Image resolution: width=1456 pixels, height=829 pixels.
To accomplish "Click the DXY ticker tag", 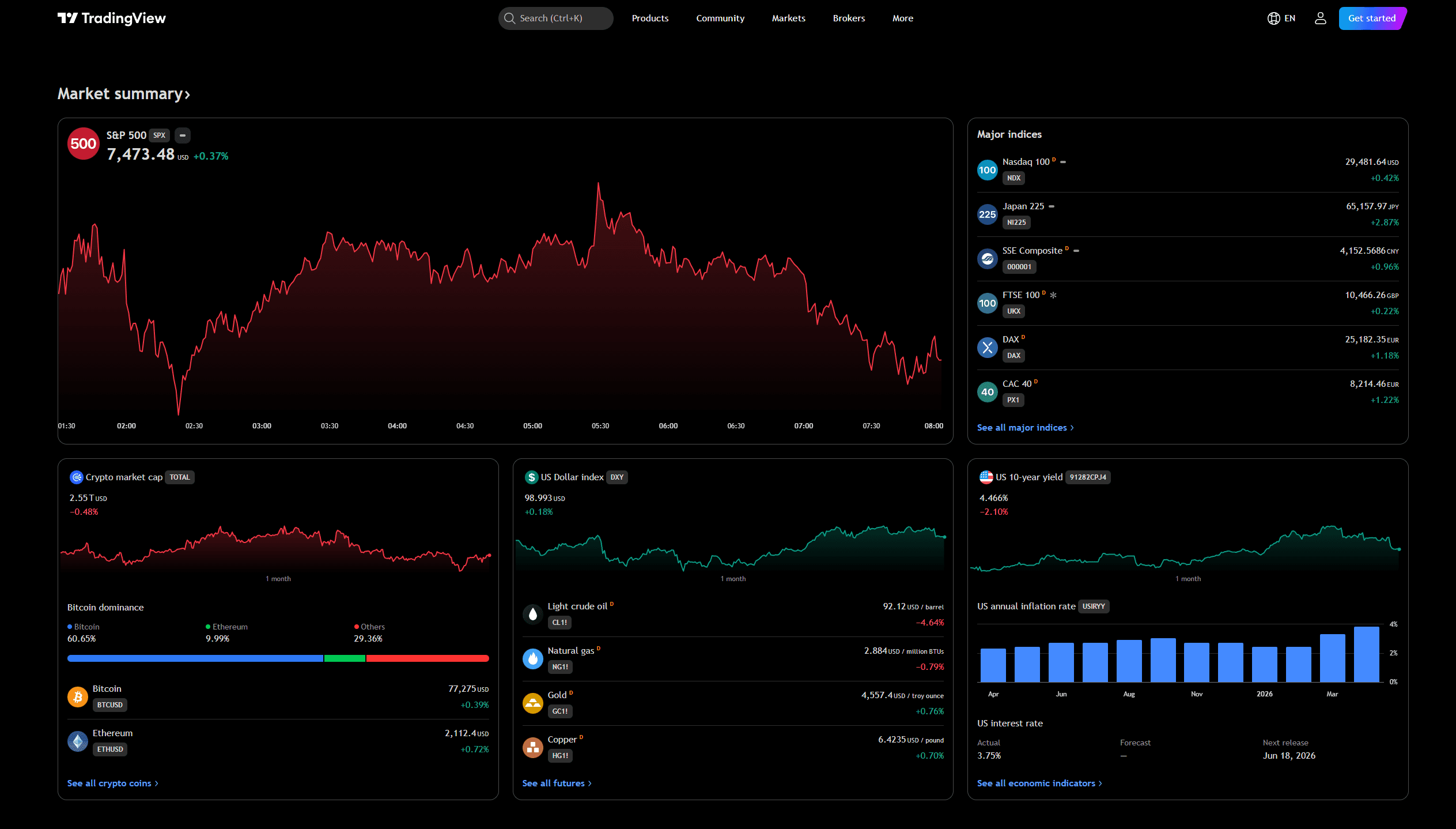I will pyautogui.click(x=617, y=477).
